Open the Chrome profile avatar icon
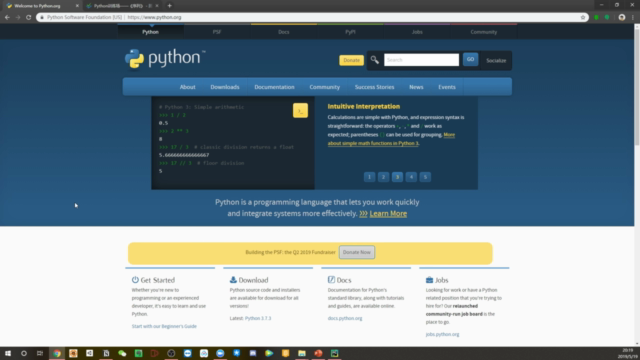 [x=622, y=17]
